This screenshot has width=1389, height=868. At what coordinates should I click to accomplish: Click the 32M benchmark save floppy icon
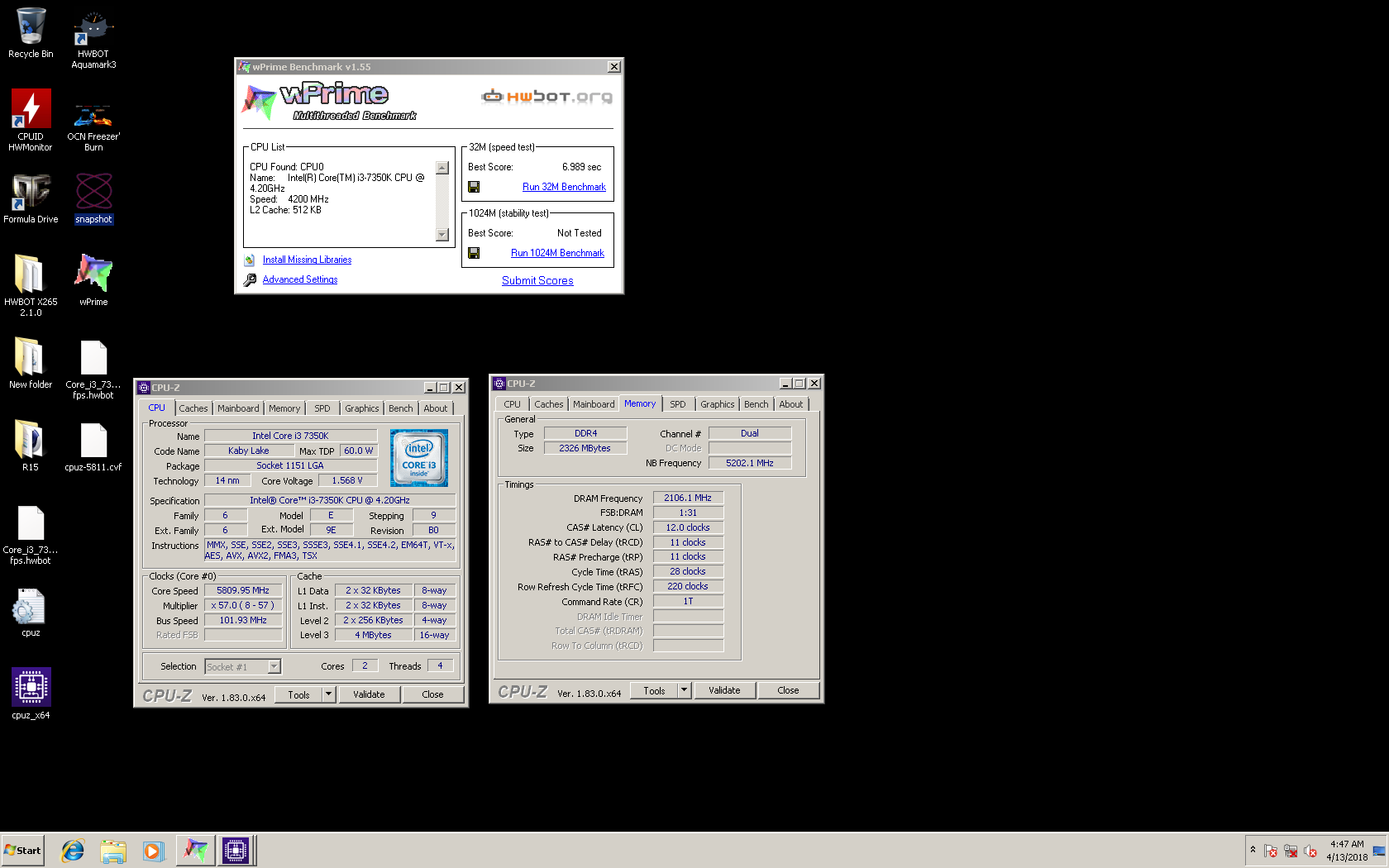pos(474,187)
